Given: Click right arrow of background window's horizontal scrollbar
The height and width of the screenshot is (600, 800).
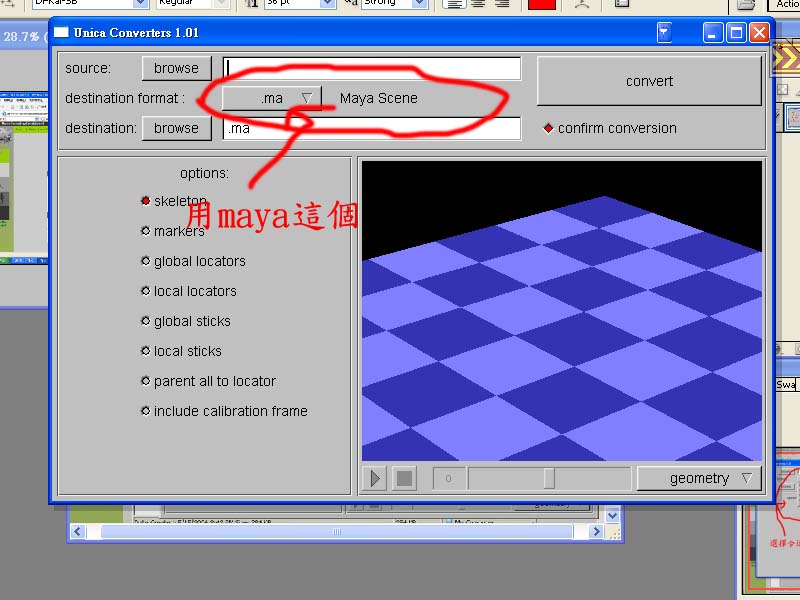Looking at the screenshot, I should 596,531.
